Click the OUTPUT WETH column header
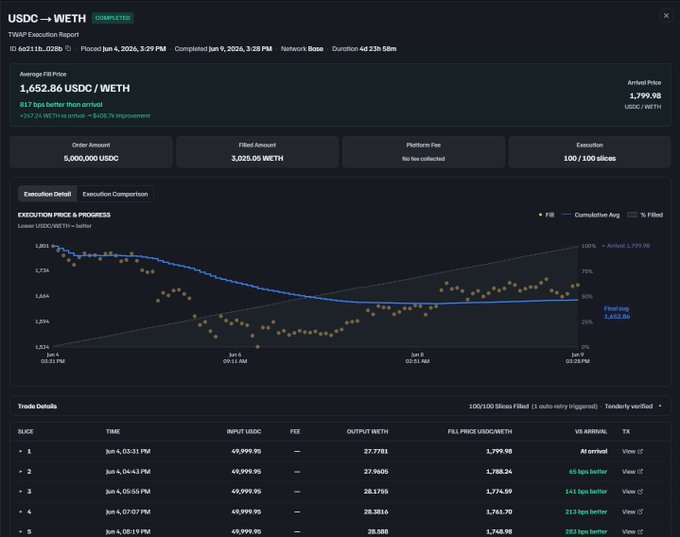This screenshot has height=537, width=680. click(x=367, y=432)
